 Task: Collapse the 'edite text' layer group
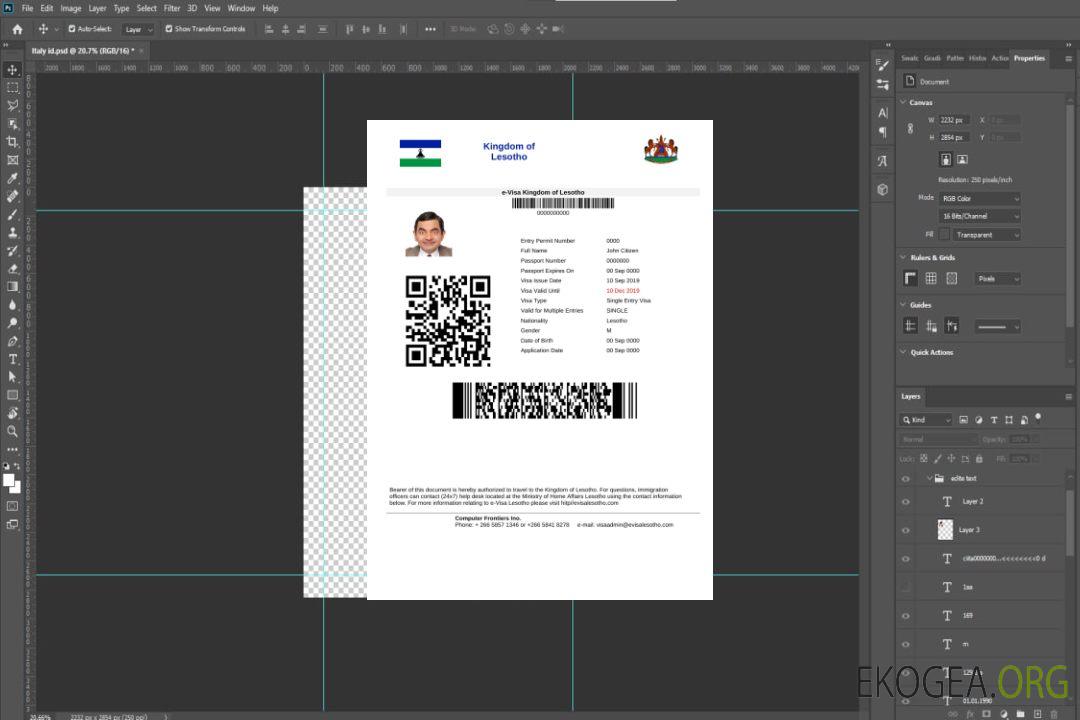[929, 478]
